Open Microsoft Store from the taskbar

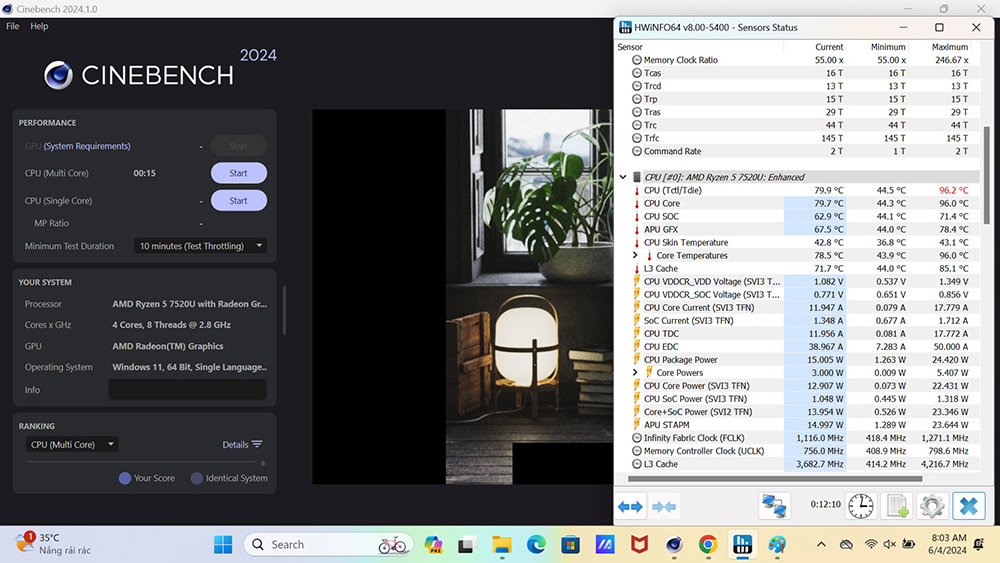[570, 545]
